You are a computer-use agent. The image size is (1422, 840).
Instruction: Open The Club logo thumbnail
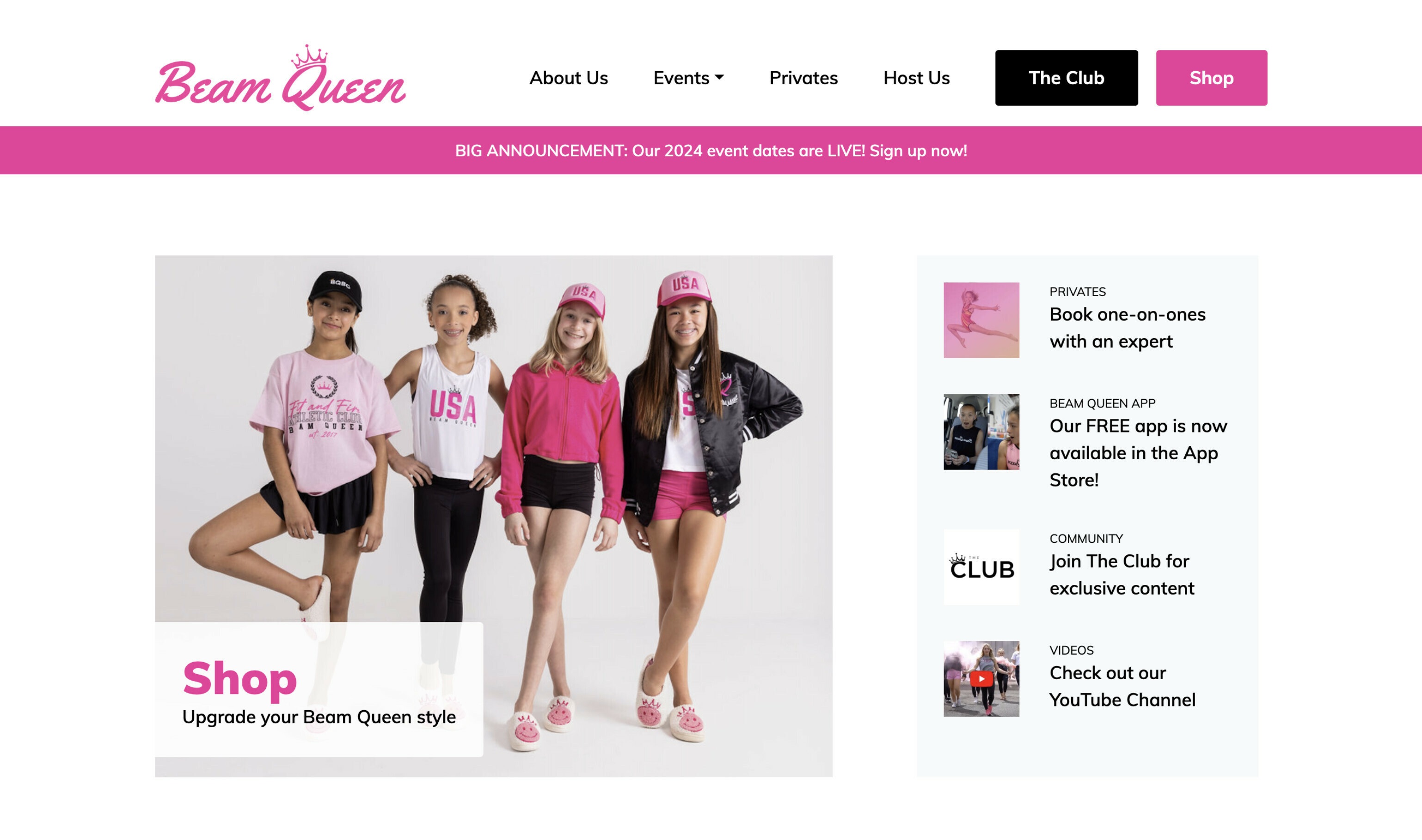coord(981,566)
